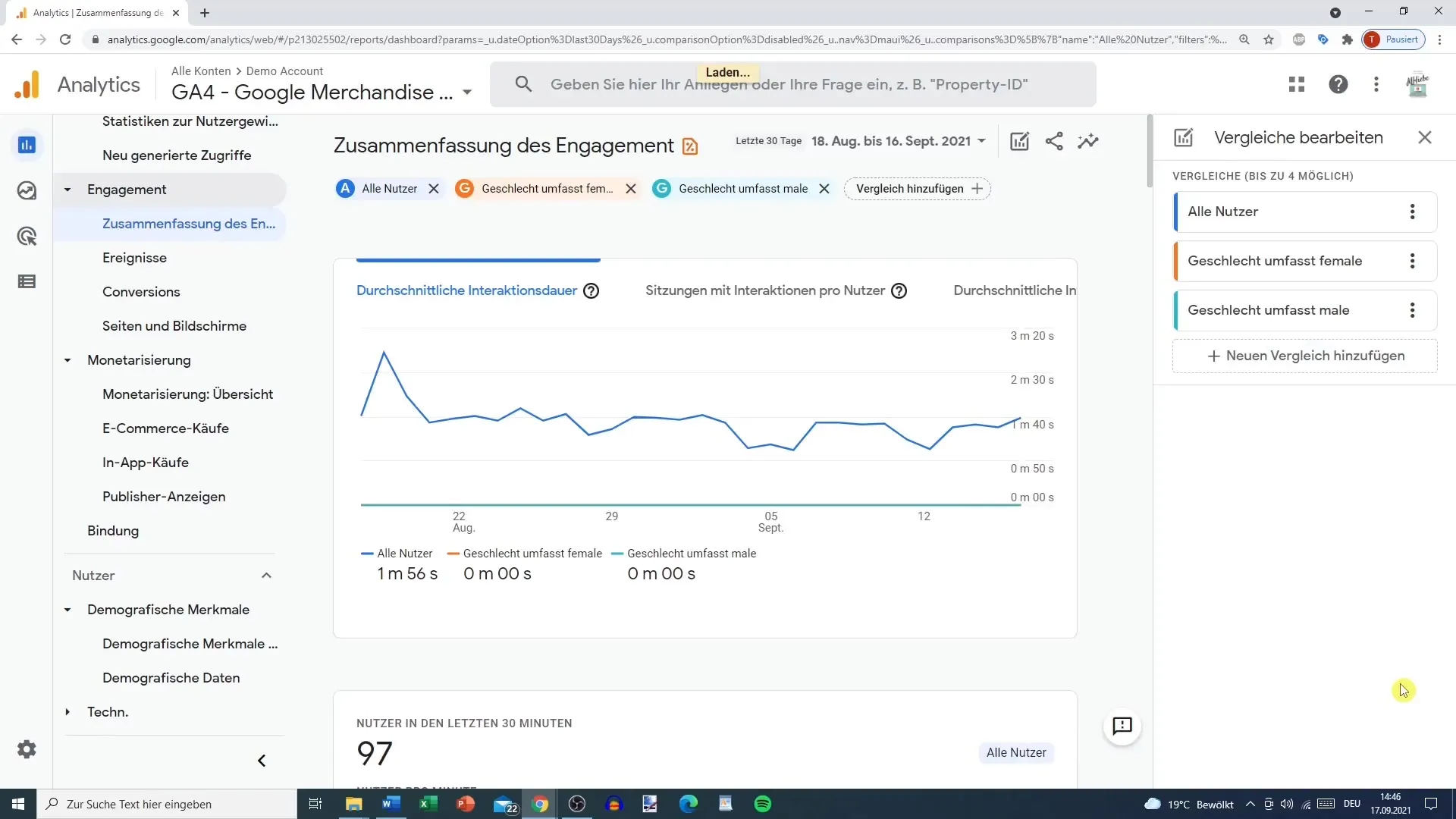Open the Configure table icon in left rail
The width and height of the screenshot is (1456, 819).
click(x=27, y=282)
